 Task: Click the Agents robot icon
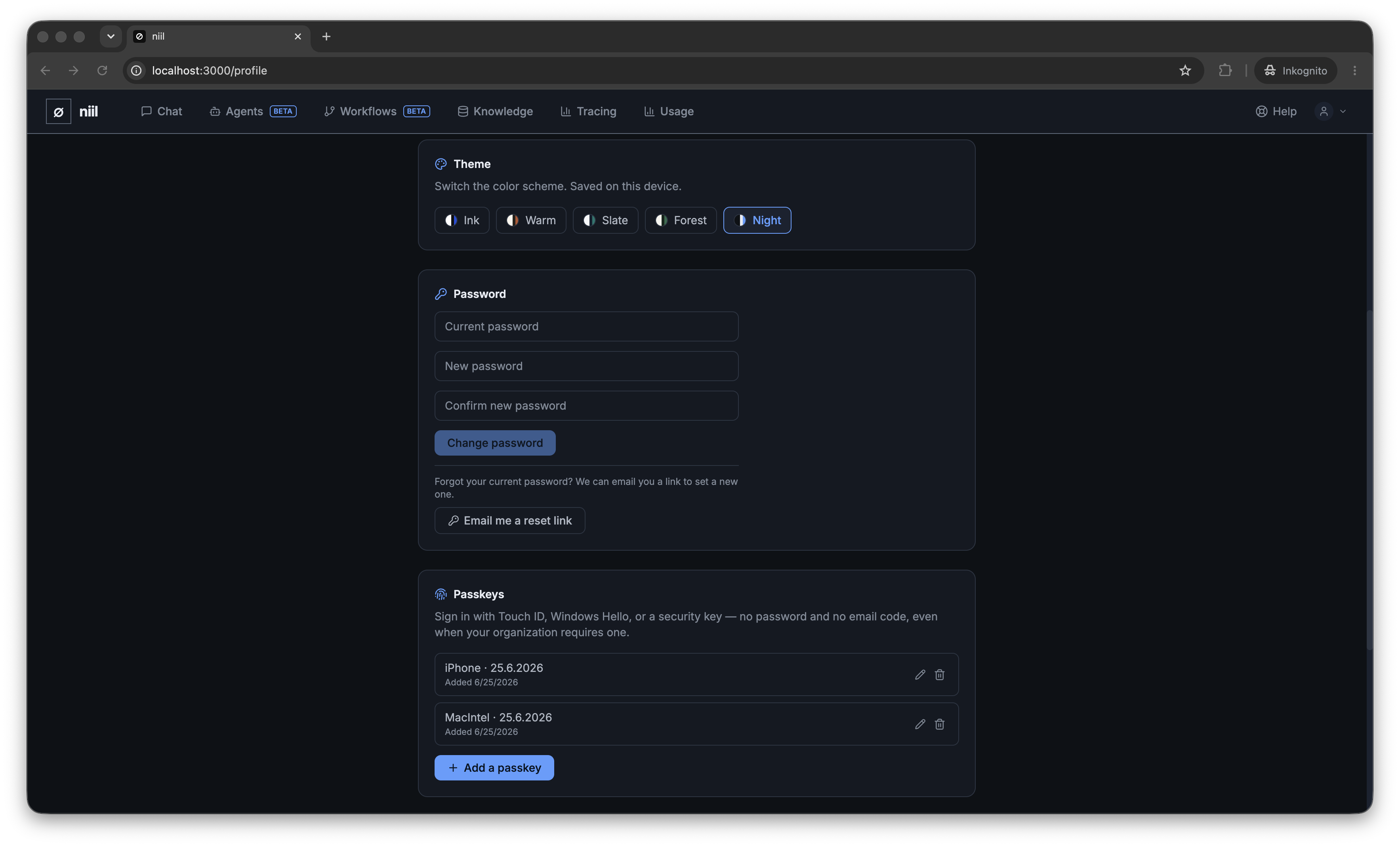pos(215,111)
